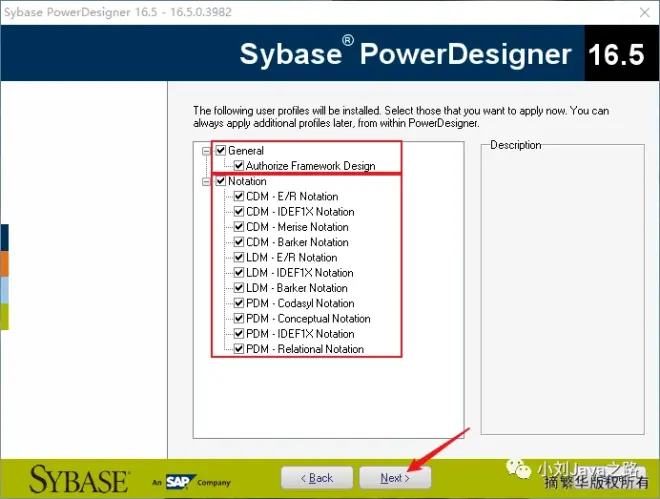Uncheck PDM - Conceptual Notation checkbox
660x499 pixels.
pyautogui.click(x=239, y=318)
